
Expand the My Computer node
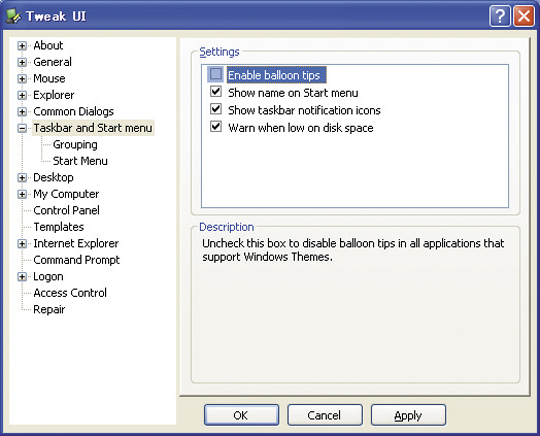point(22,194)
